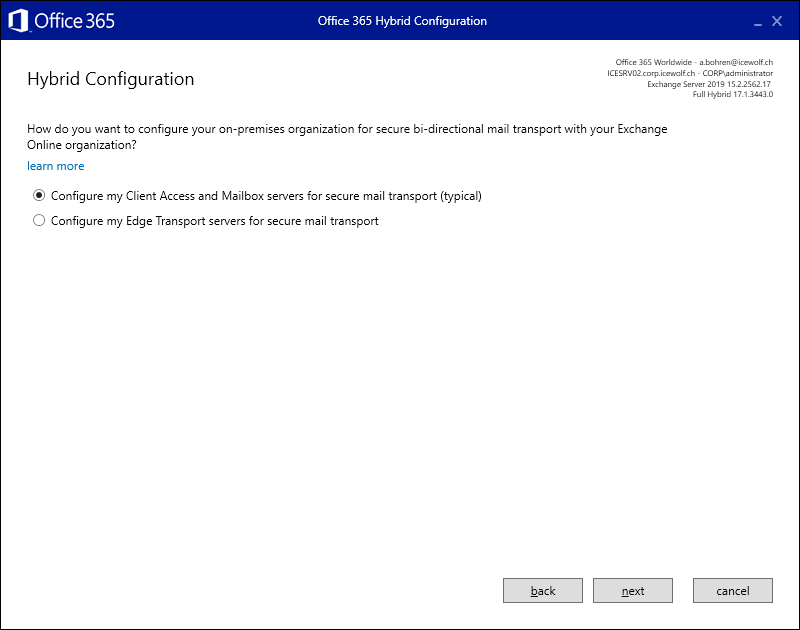800x630 pixels.
Task: Minimize the Hybrid Configuration wizard window
Action: (x=758, y=22)
